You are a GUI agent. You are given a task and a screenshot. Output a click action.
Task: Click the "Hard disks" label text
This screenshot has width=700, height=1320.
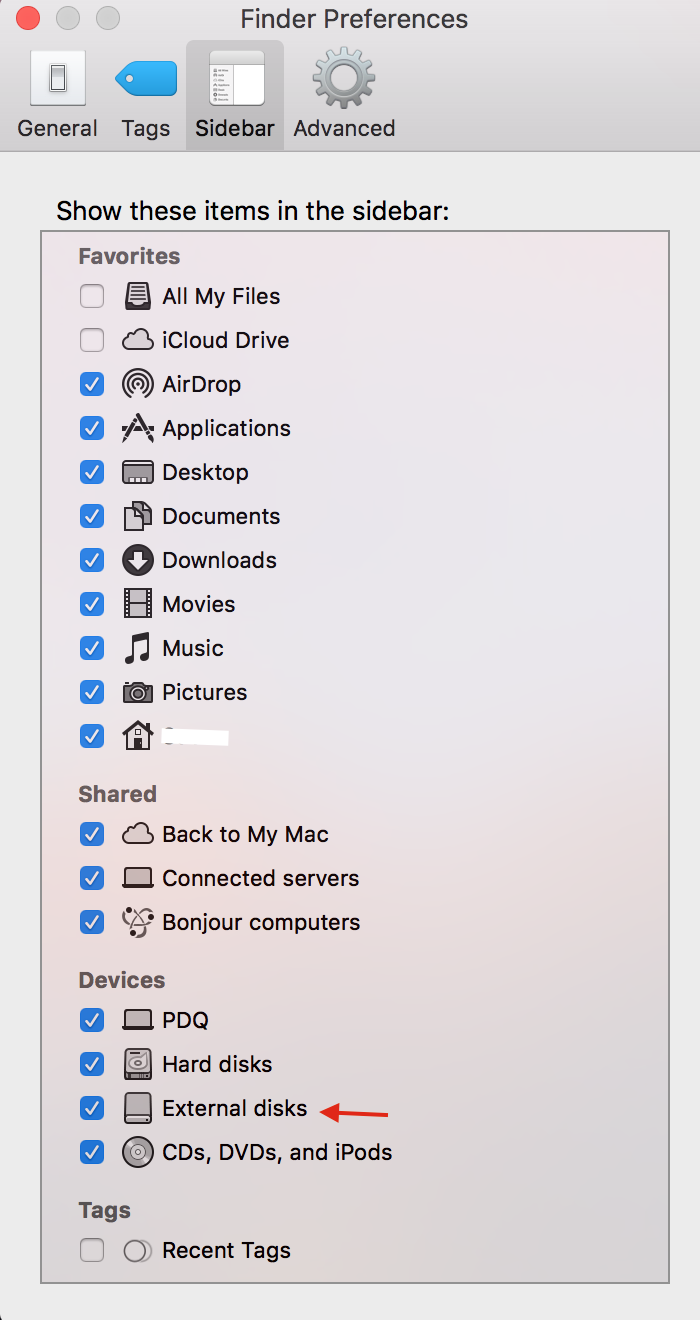pyautogui.click(x=218, y=1064)
